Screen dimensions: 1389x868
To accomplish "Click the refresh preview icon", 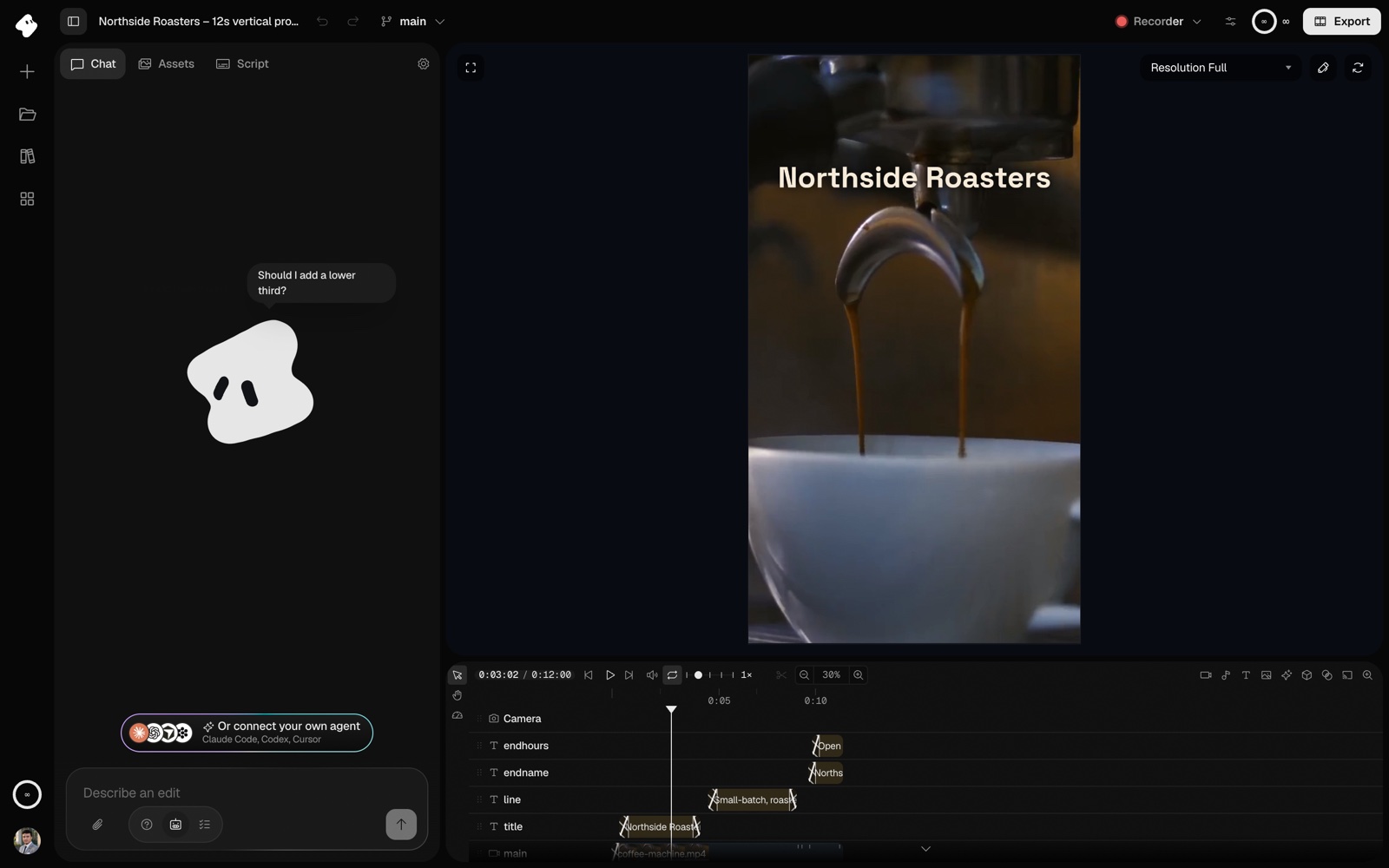I will coord(1358,68).
